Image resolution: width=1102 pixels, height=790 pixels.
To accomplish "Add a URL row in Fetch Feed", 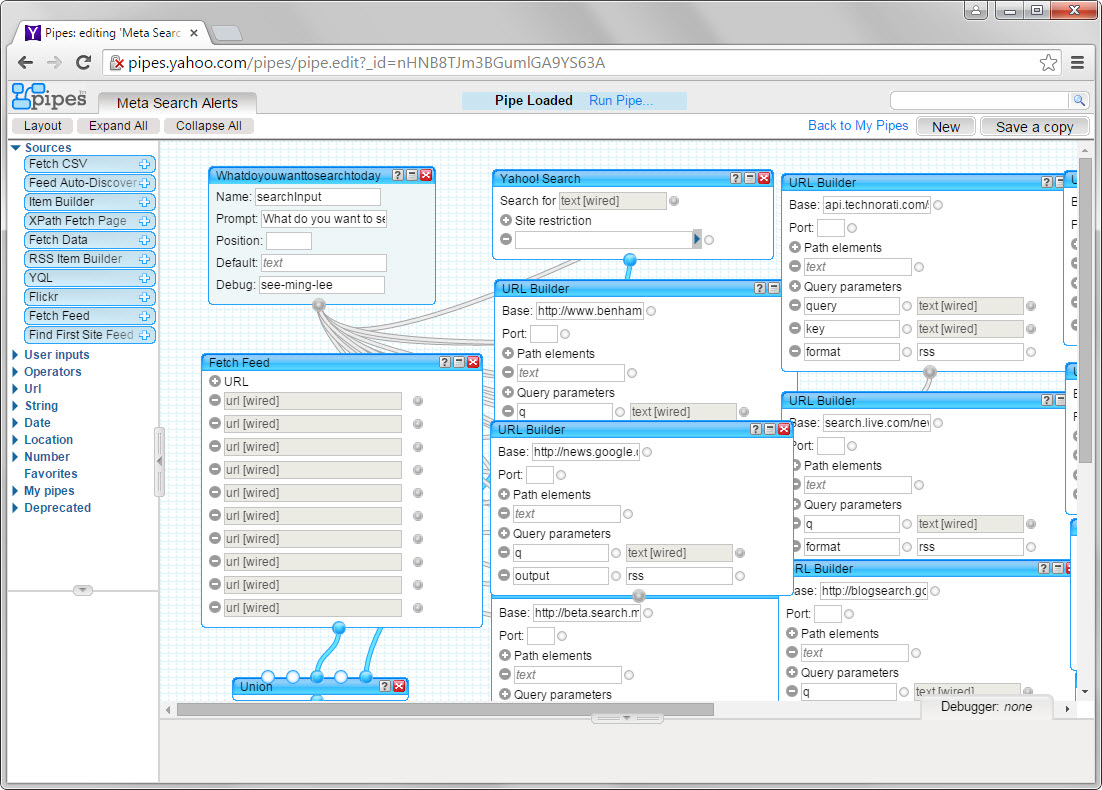I will (x=215, y=382).
